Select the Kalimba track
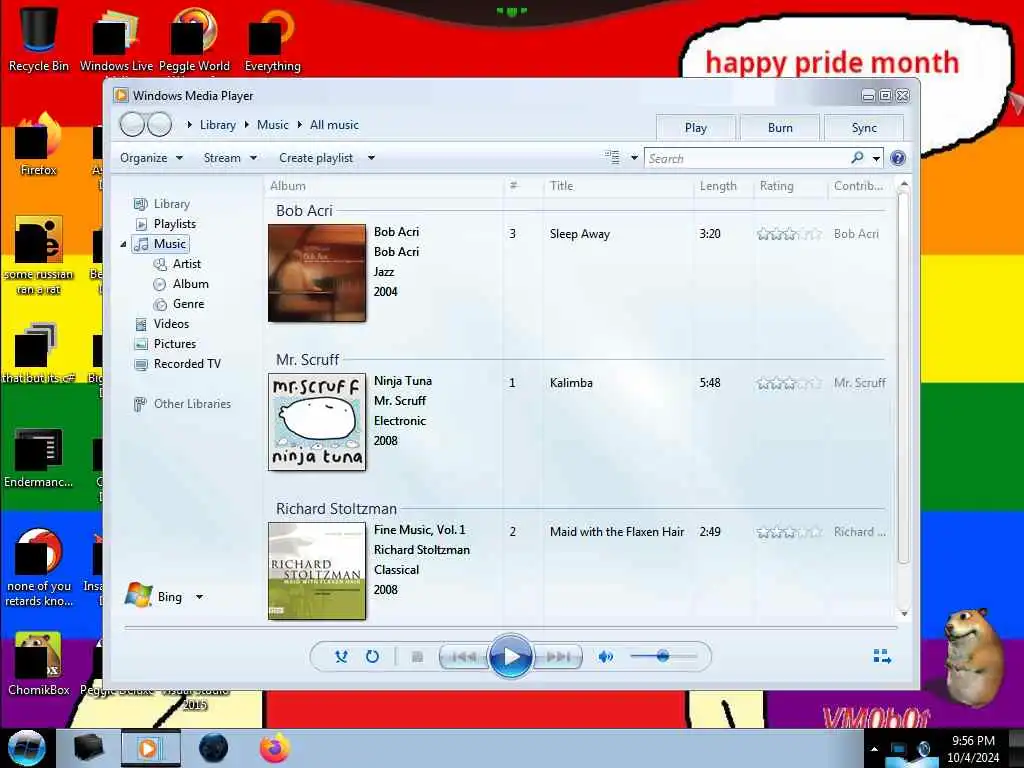 (571, 383)
